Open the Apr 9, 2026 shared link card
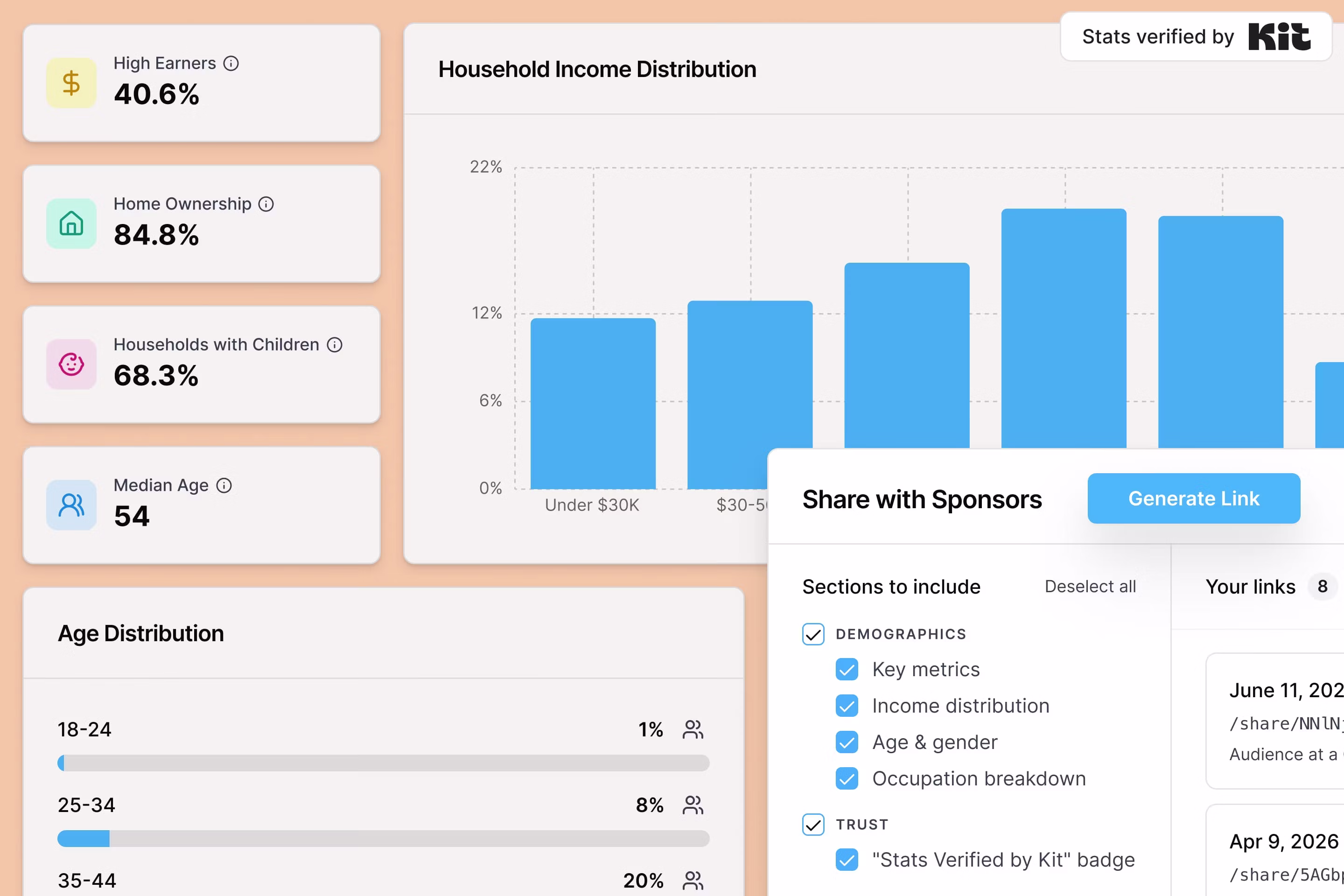The width and height of the screenshot is (1344, 896). pos(1275,850)
